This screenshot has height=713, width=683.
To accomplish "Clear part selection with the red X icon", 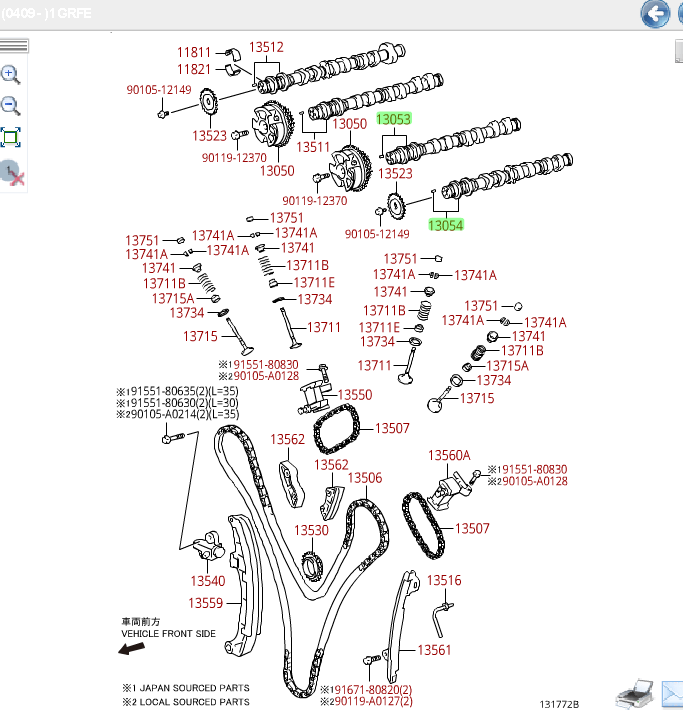I will tap(12, 173).
